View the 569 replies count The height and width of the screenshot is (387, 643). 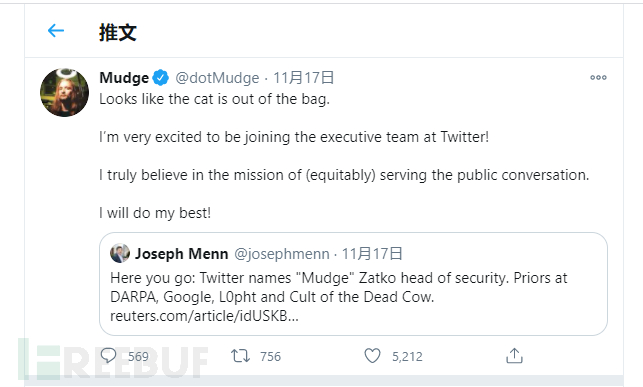138,356
